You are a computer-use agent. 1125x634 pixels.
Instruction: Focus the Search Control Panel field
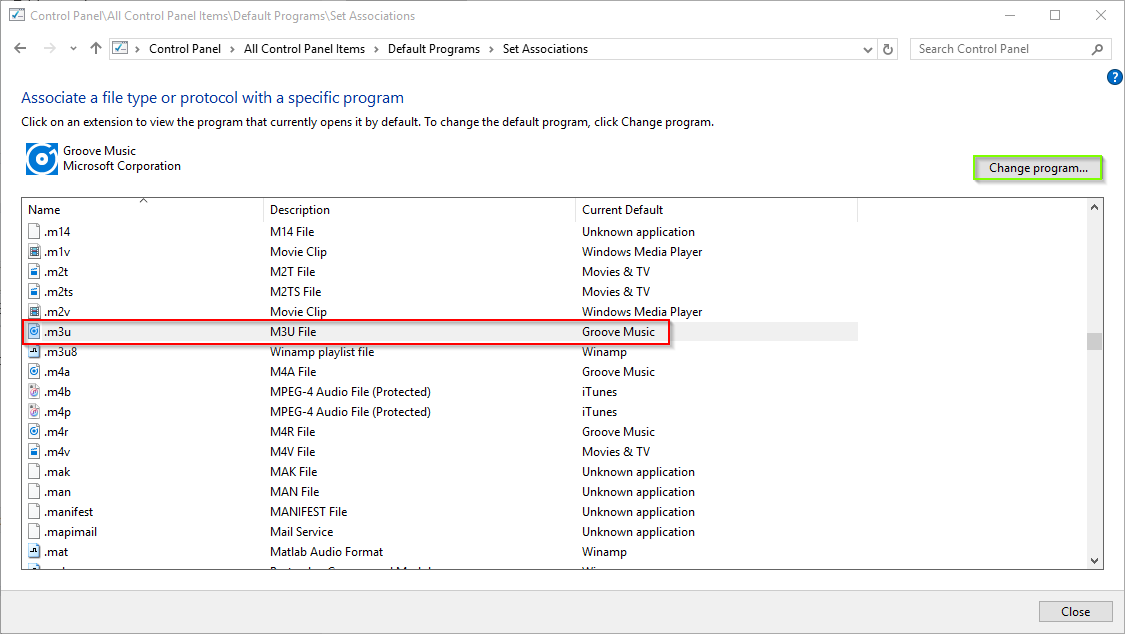(x=1001, y=49)
